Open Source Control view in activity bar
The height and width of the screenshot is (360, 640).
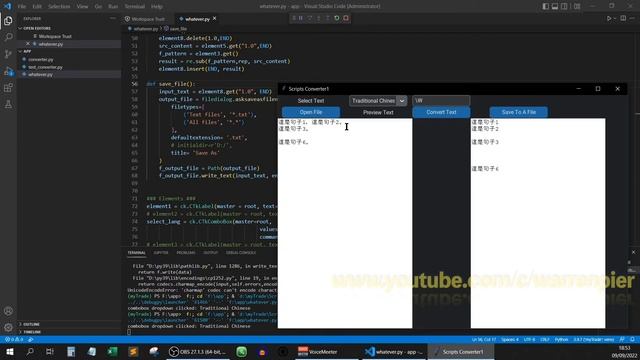coord(8,54)
